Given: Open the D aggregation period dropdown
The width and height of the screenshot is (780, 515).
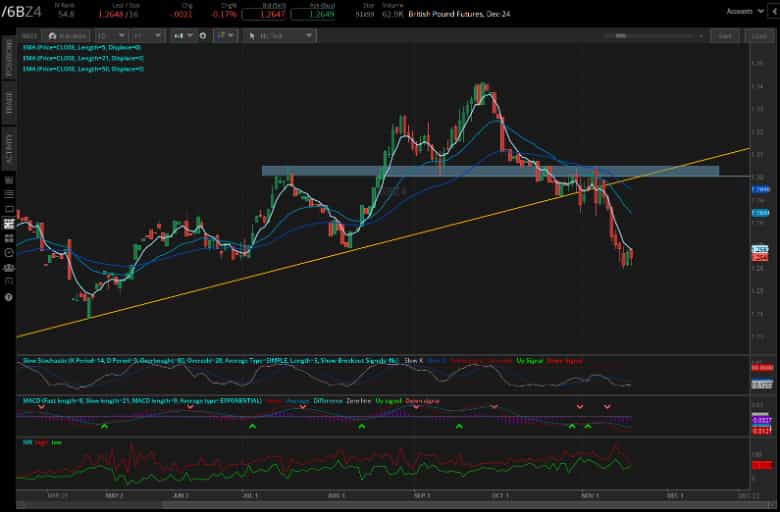Looking at the screenshot, I should 111,36.
